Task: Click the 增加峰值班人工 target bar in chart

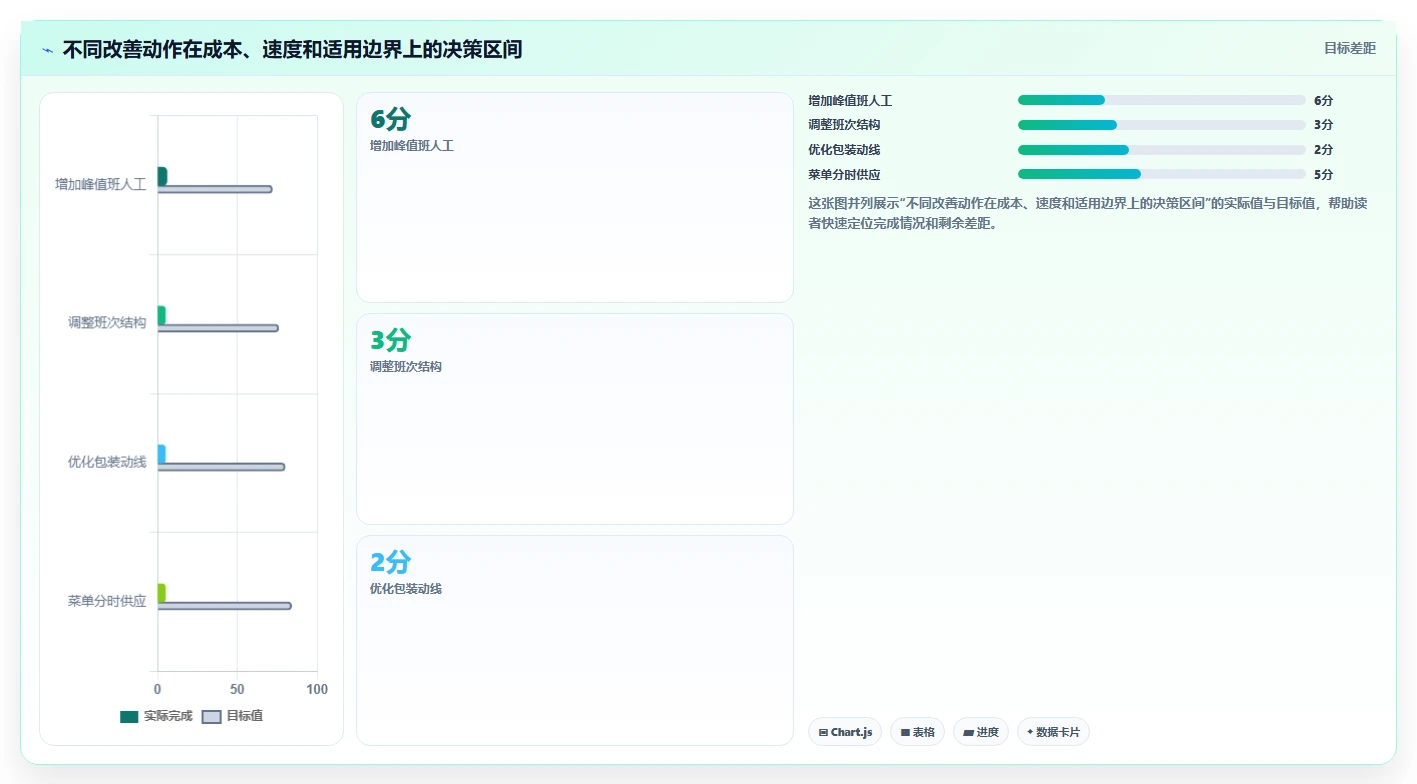Action: (215, 189)
